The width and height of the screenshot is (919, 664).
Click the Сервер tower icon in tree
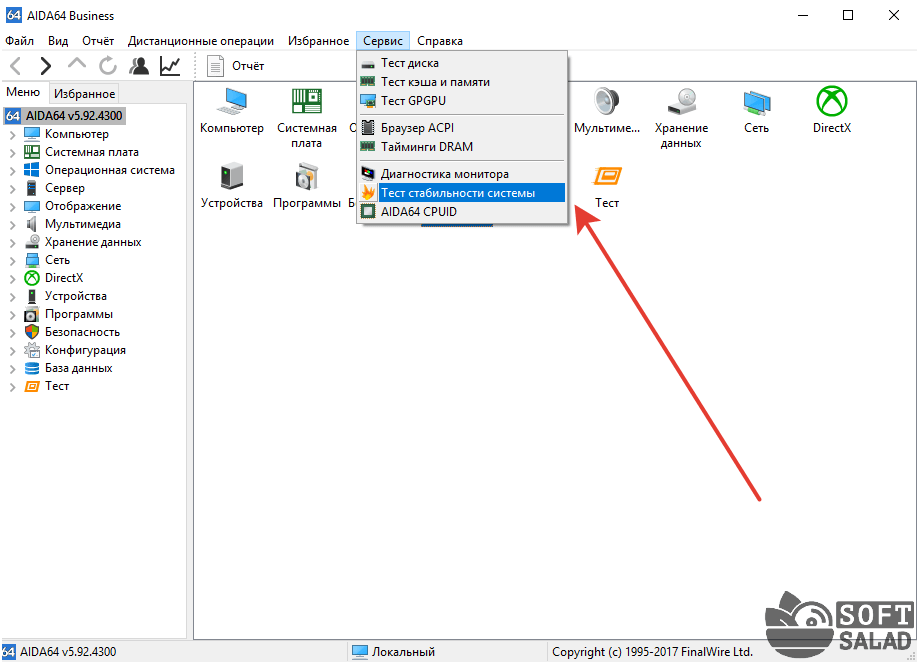(32, 188)
